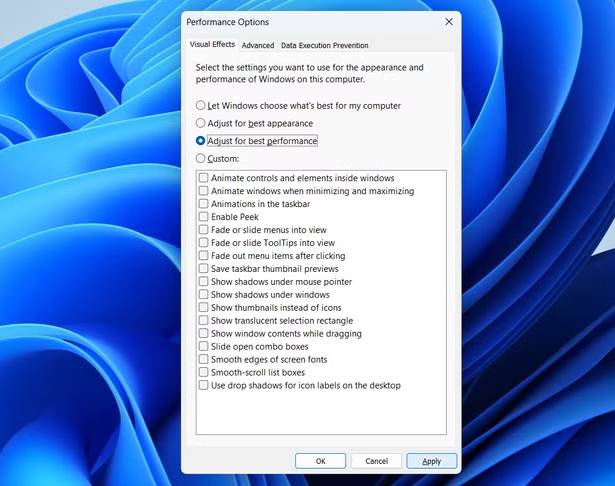Close the Performance Options dialog
The image size is (615, 486).
pyautogui.click(x=449, y=22)
